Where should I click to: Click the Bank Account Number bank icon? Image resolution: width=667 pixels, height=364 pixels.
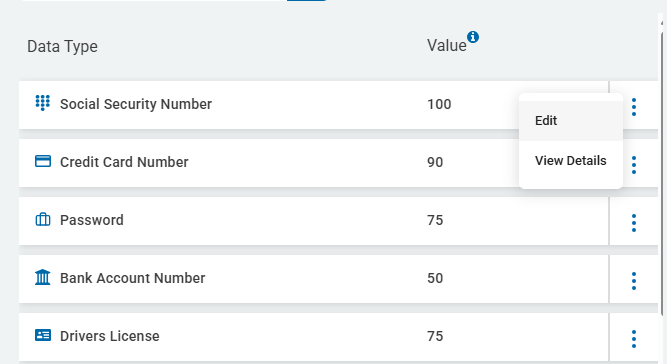pyautogui.click(x=43, y=277)
